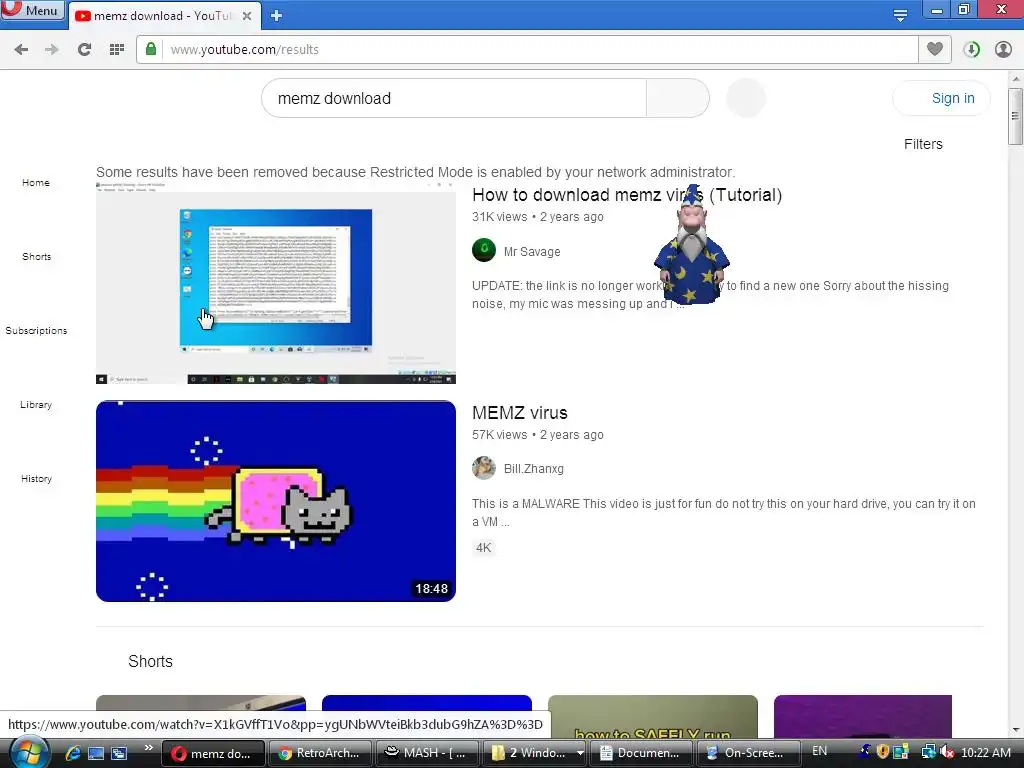Launch Internet Explorer from quick launch
The height and width of the screenshot is (768, 1024).
(x=72, y=753)
